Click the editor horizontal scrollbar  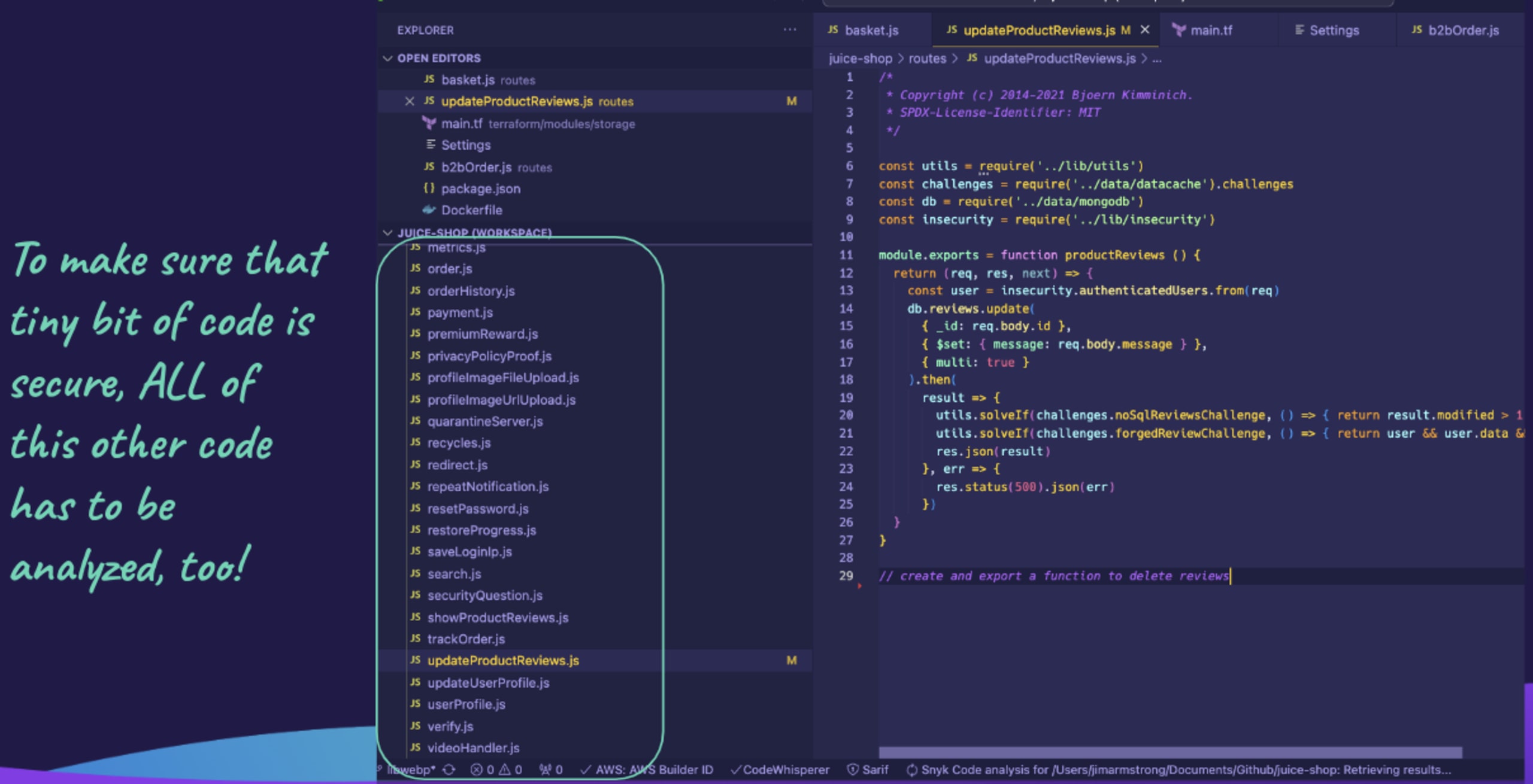tap(1170, 752)
